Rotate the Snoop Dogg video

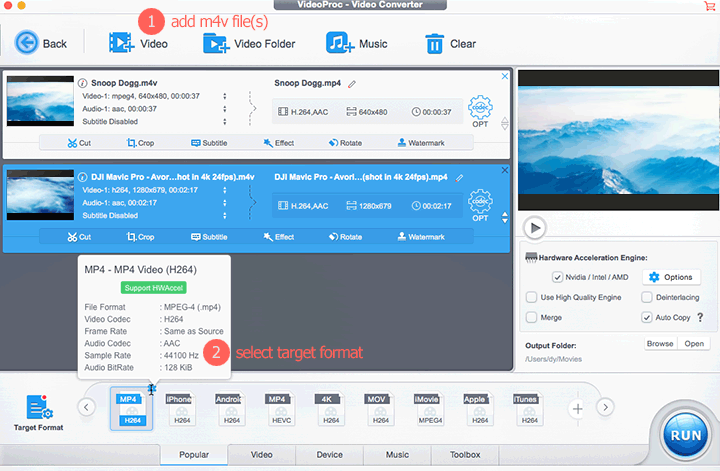(x=345, y=143)
